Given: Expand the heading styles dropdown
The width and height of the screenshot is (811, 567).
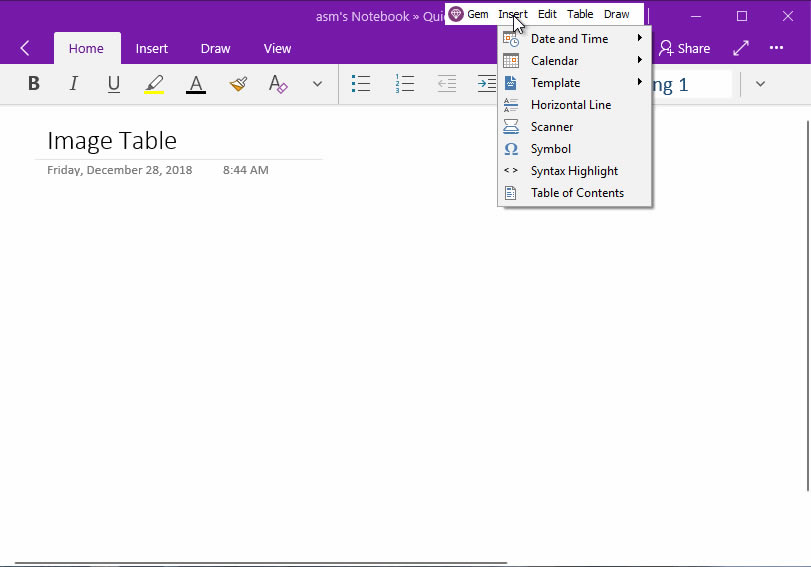Looking at the screenshot, I should pos(760,84).
